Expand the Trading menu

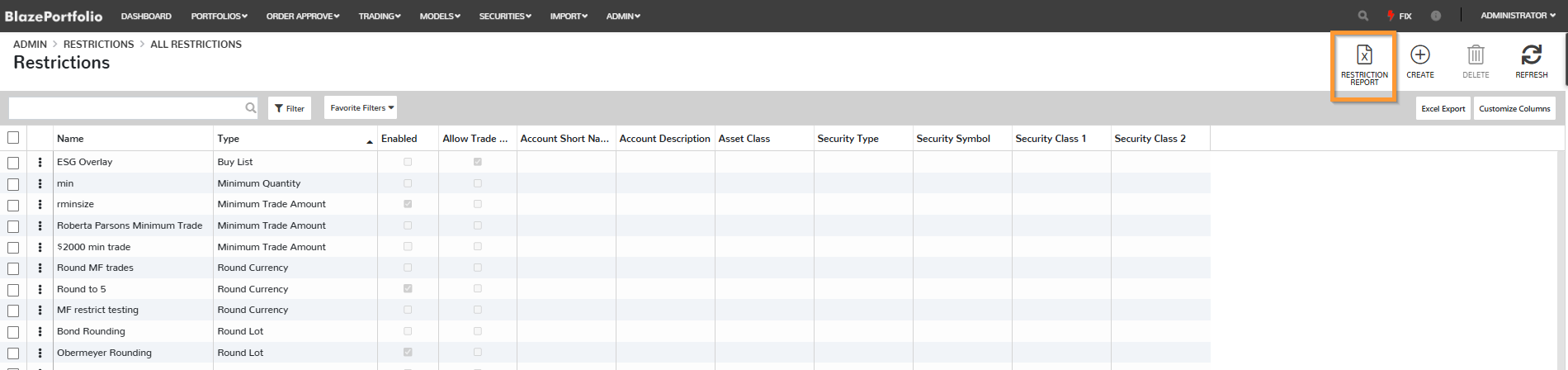pos(380,16)
